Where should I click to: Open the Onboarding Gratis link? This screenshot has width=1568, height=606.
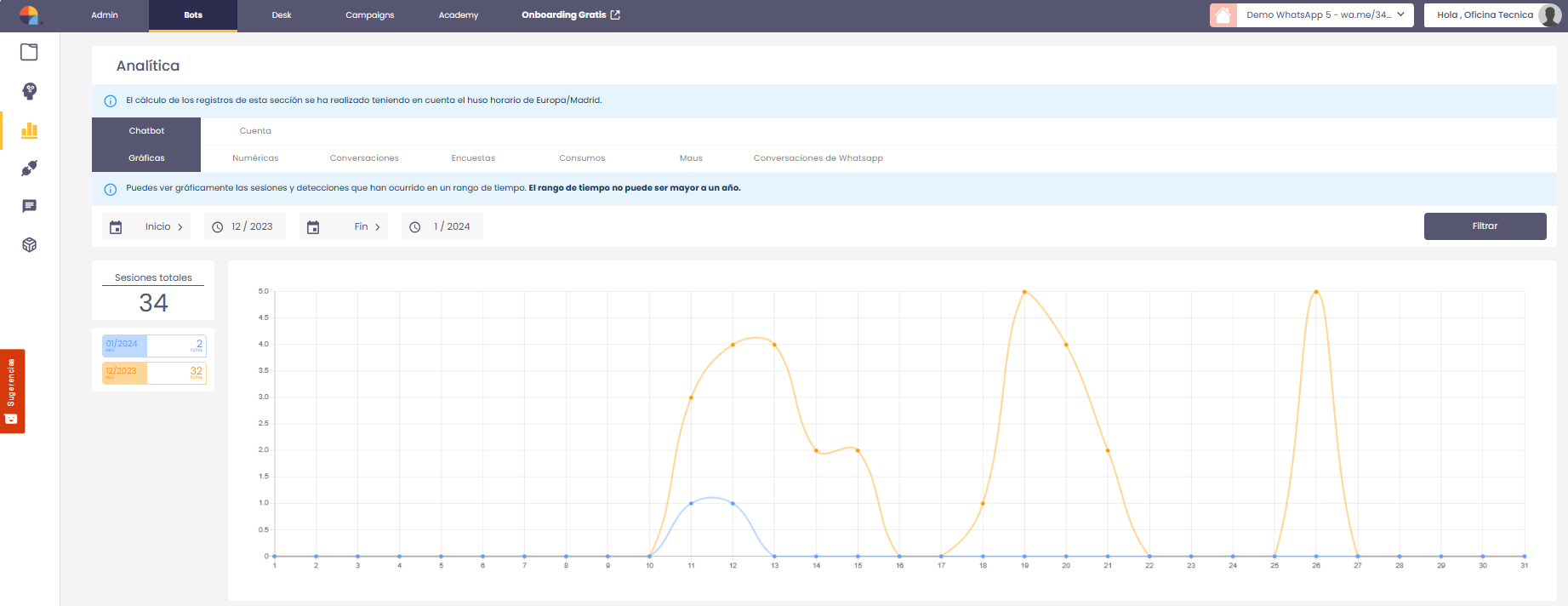[570, 15]
